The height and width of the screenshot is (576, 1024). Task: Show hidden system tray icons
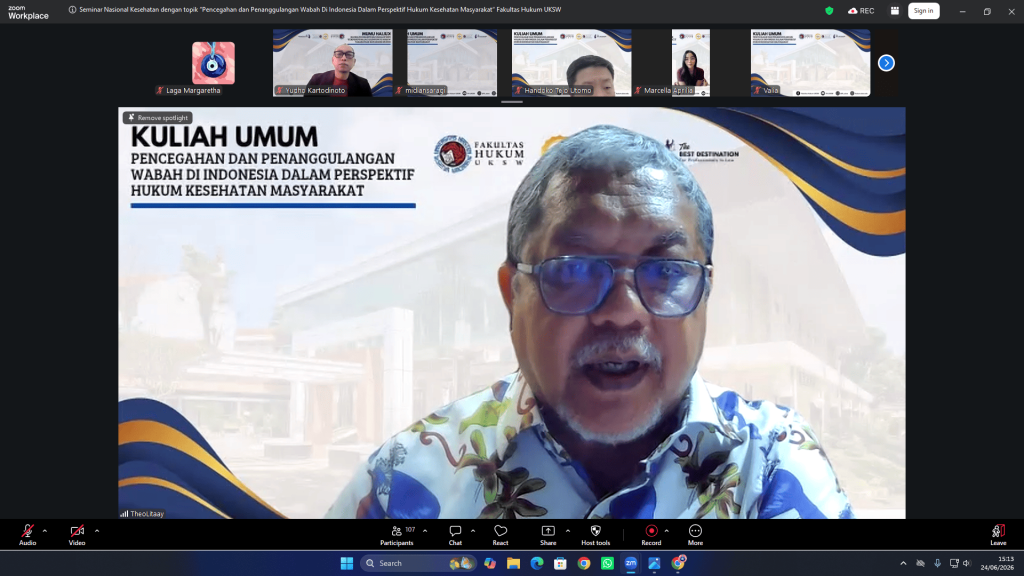click(903, 563)
